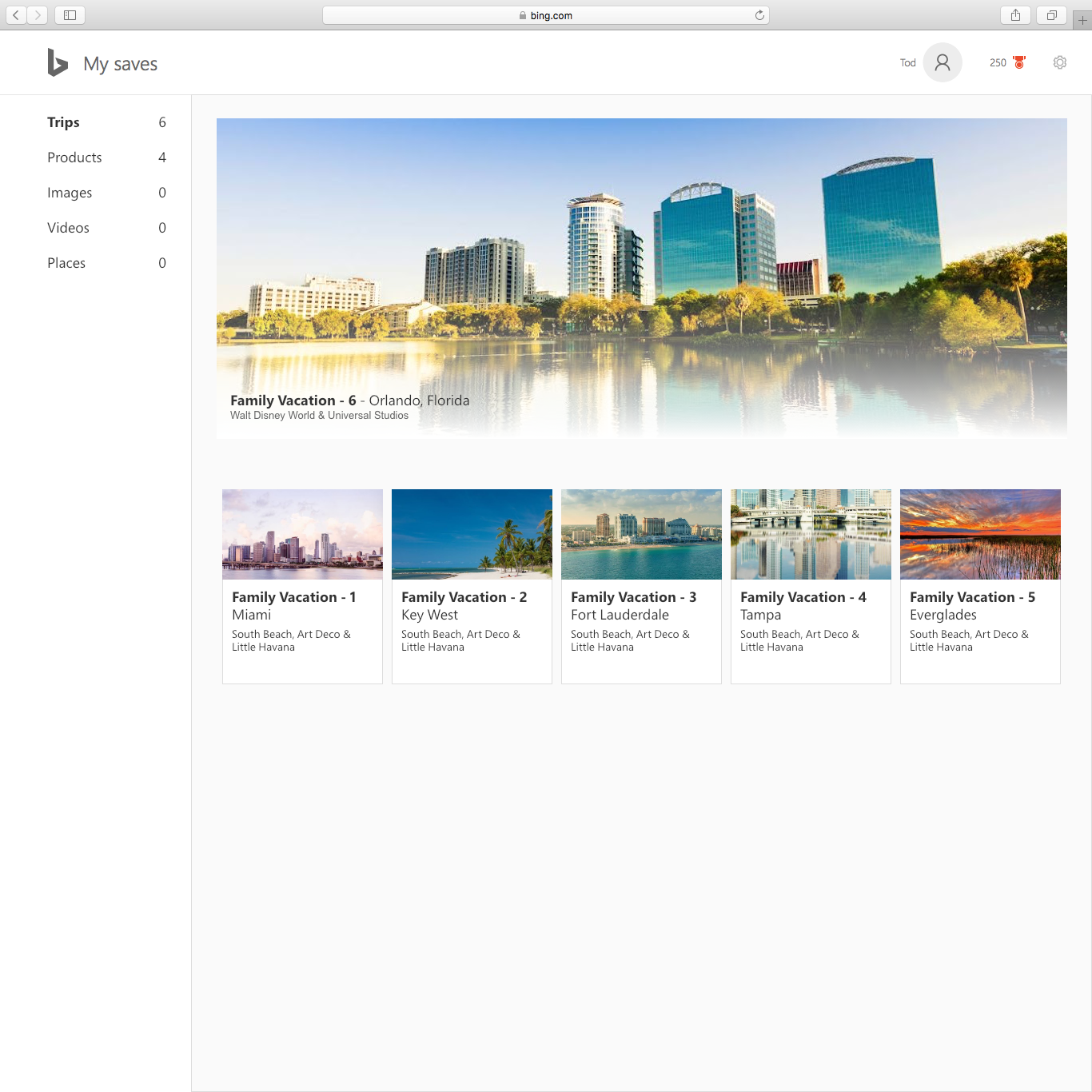Reload the page with the refresh icon
Viewport: 1092px width, 1092px height.
759,15
